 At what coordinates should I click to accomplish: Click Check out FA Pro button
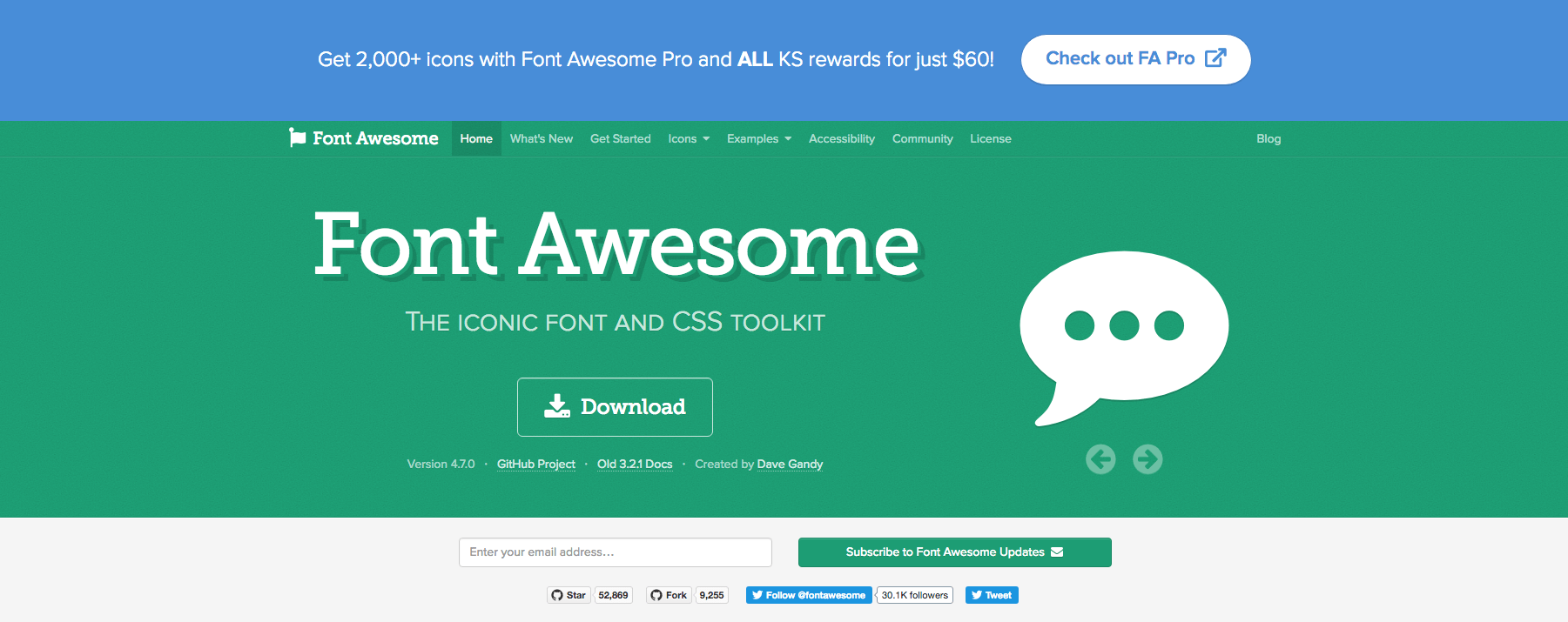(x=1135, y=59)
